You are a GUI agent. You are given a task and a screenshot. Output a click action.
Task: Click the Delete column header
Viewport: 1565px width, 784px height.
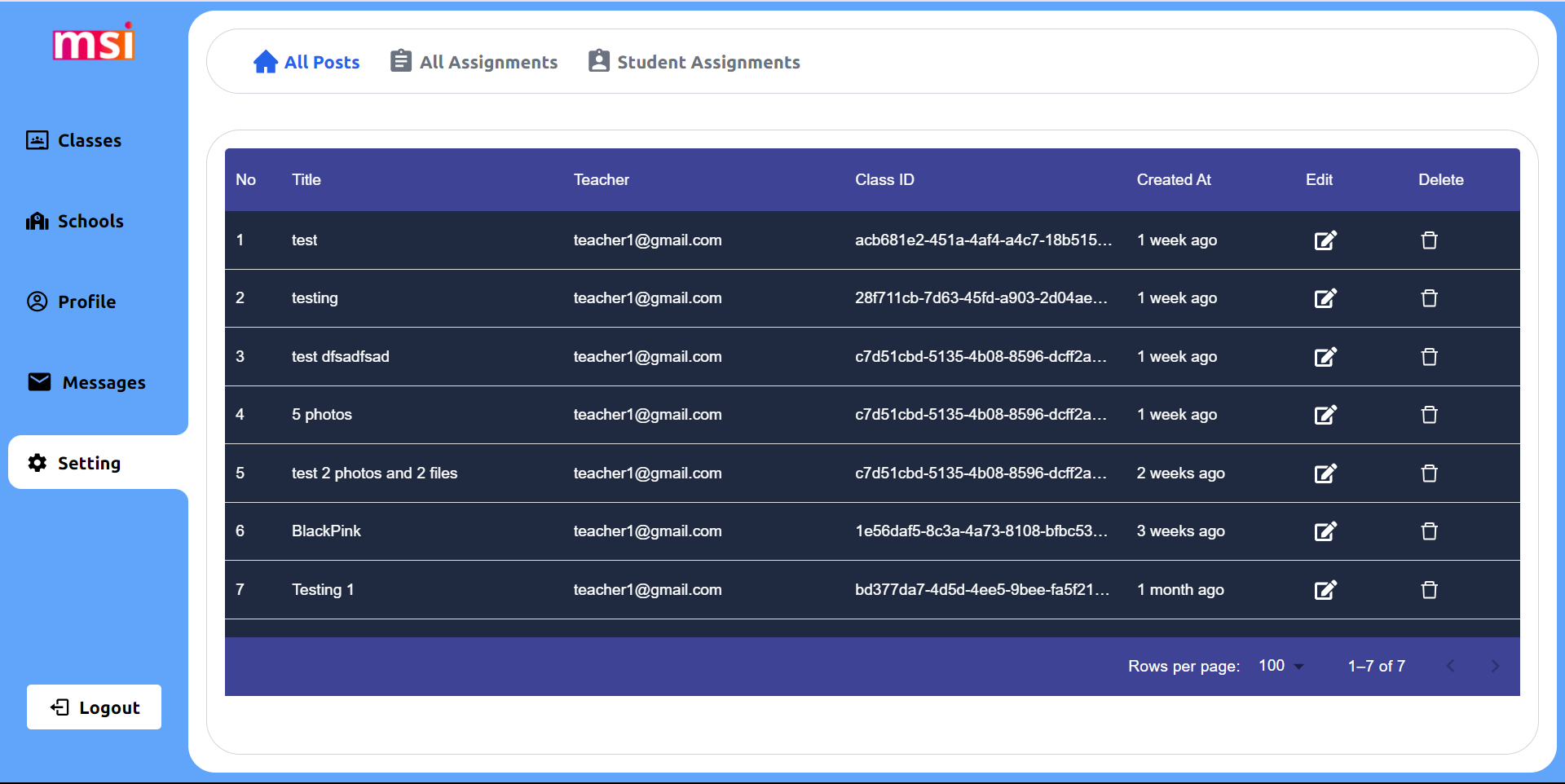coord(1440,180)
